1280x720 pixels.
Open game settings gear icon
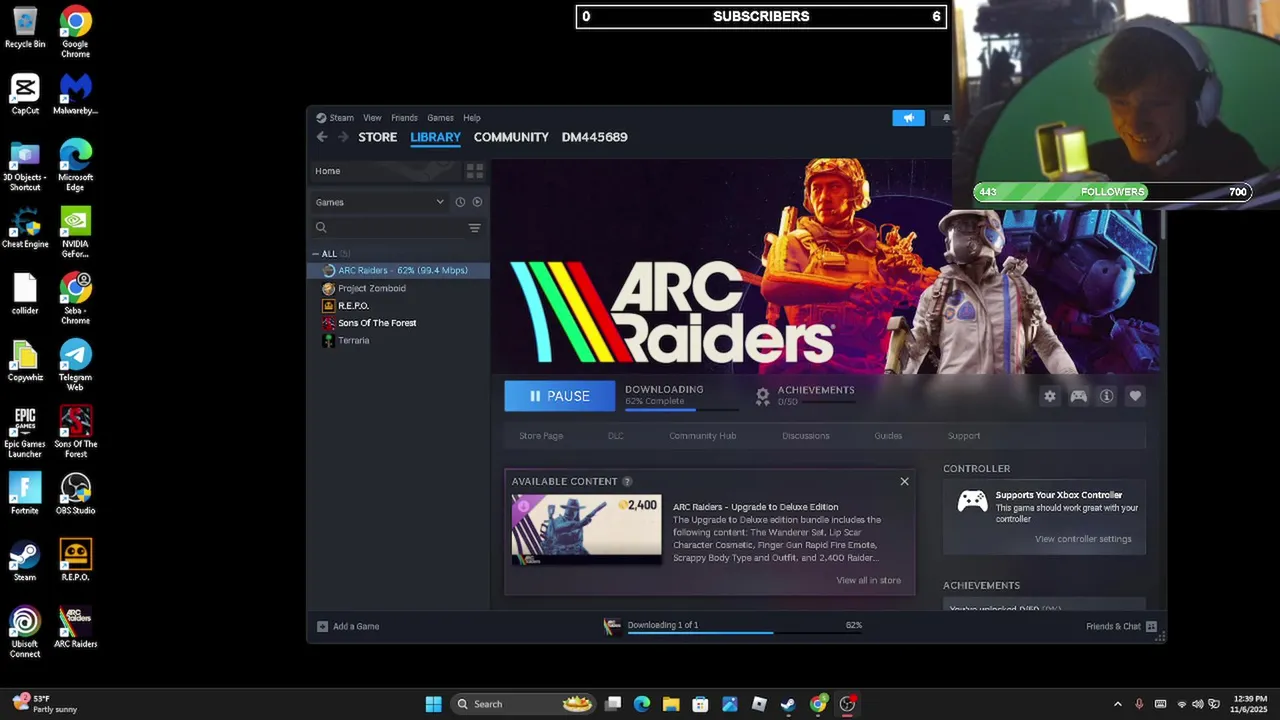point(1049,396)
